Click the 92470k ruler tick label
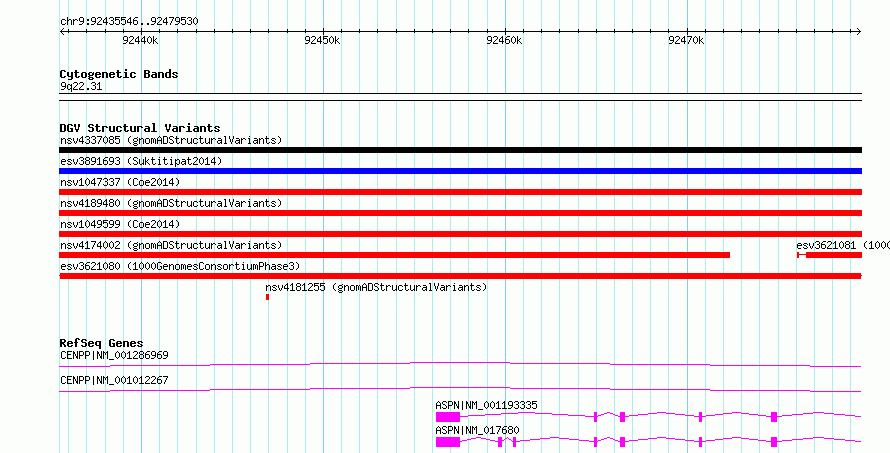The height and width of the screenshot is (453, 890). click(x=686, y=40)
